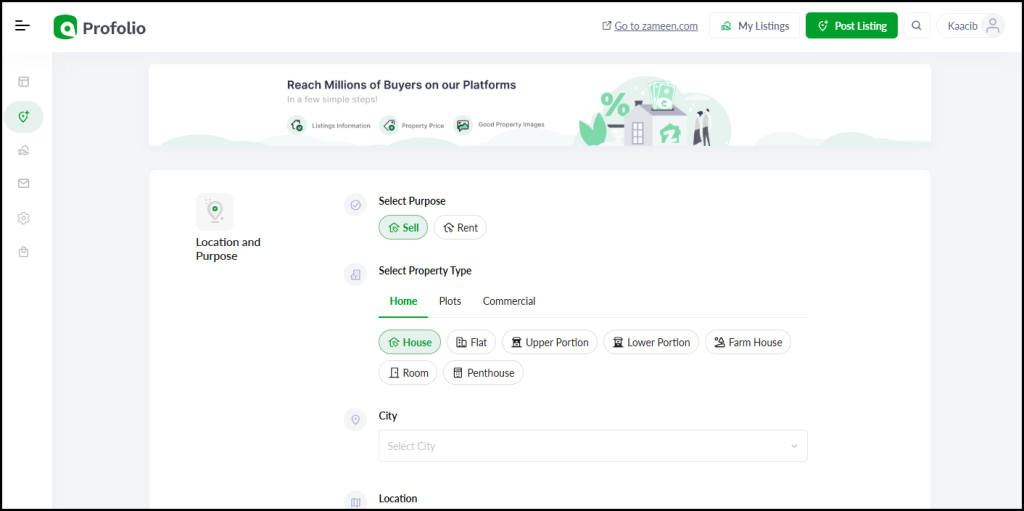Screen dimensions: 1024x511
Task: Open the Kaacib user profile menu
Action: click(x=970, y=25)
